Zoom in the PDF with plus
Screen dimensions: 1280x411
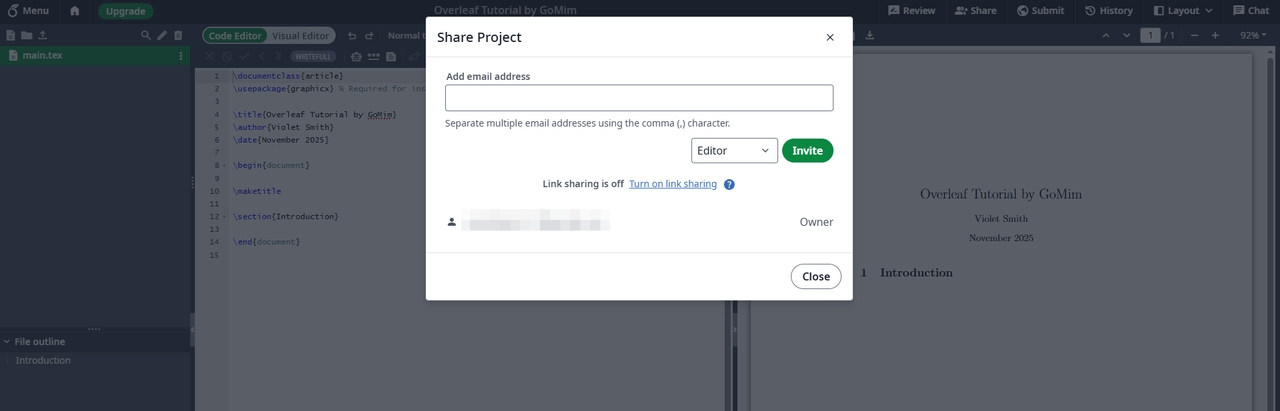click(x=1215, y=36)
